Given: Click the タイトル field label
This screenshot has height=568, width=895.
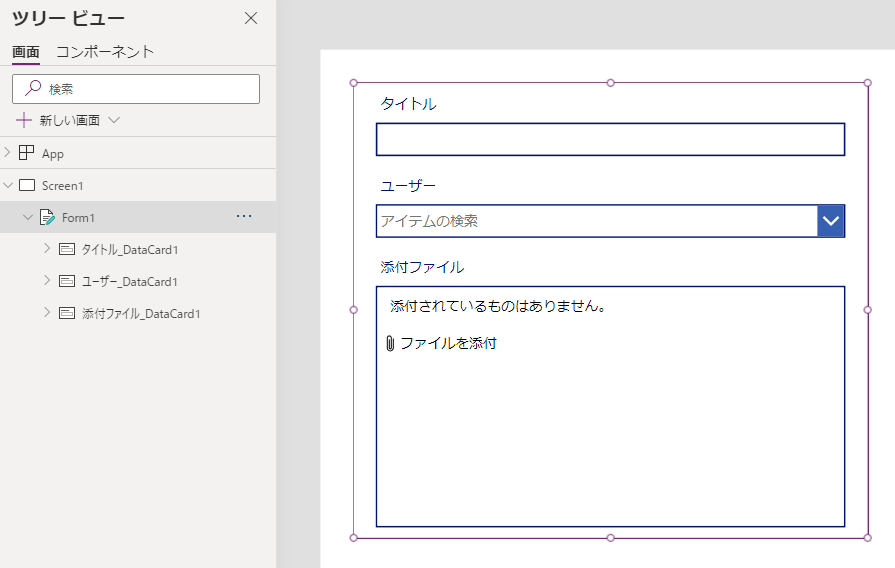Looking at the screenshot, I should click(408, 104).
